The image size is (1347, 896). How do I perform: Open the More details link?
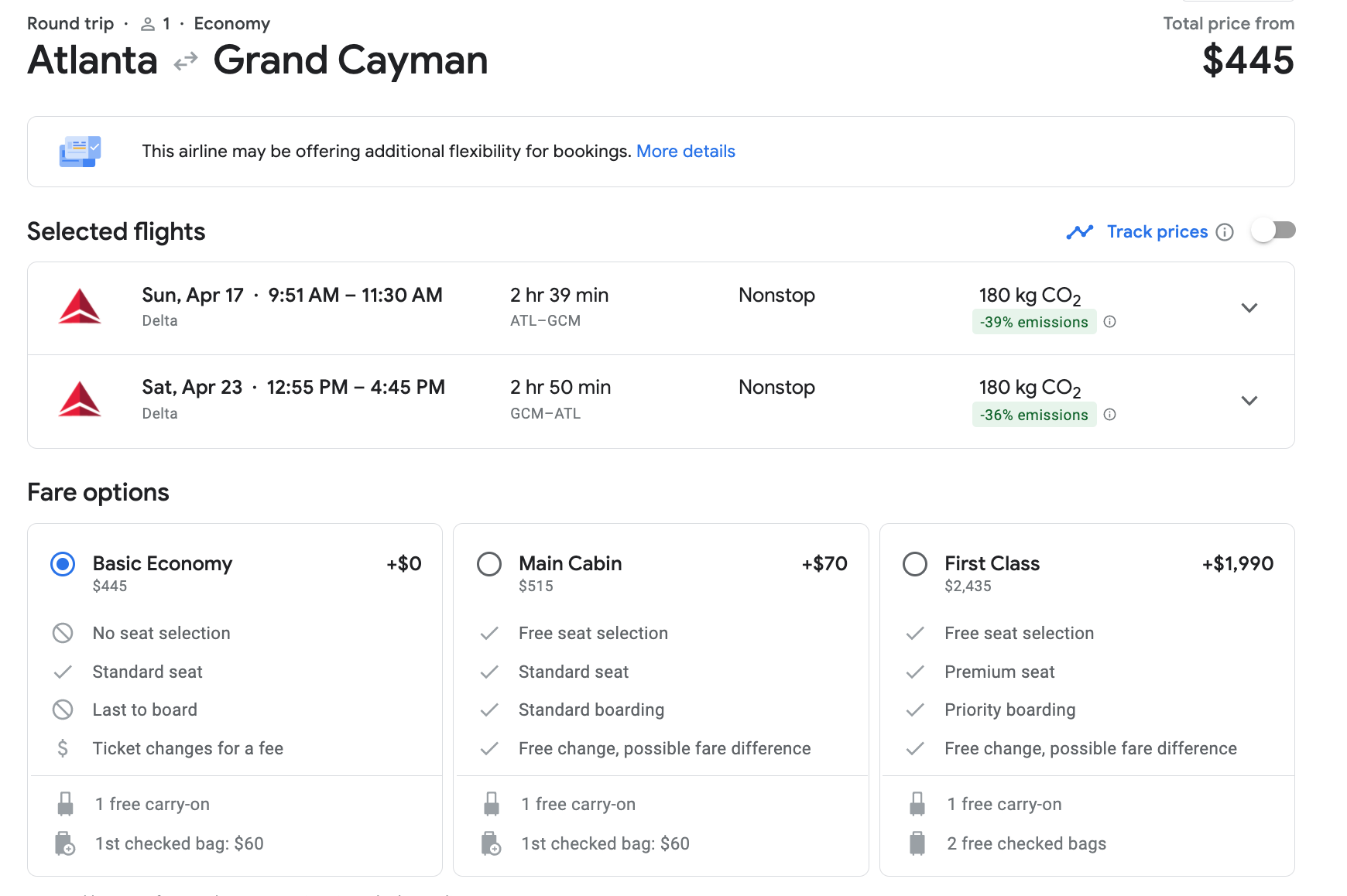[x=685, y=152]
